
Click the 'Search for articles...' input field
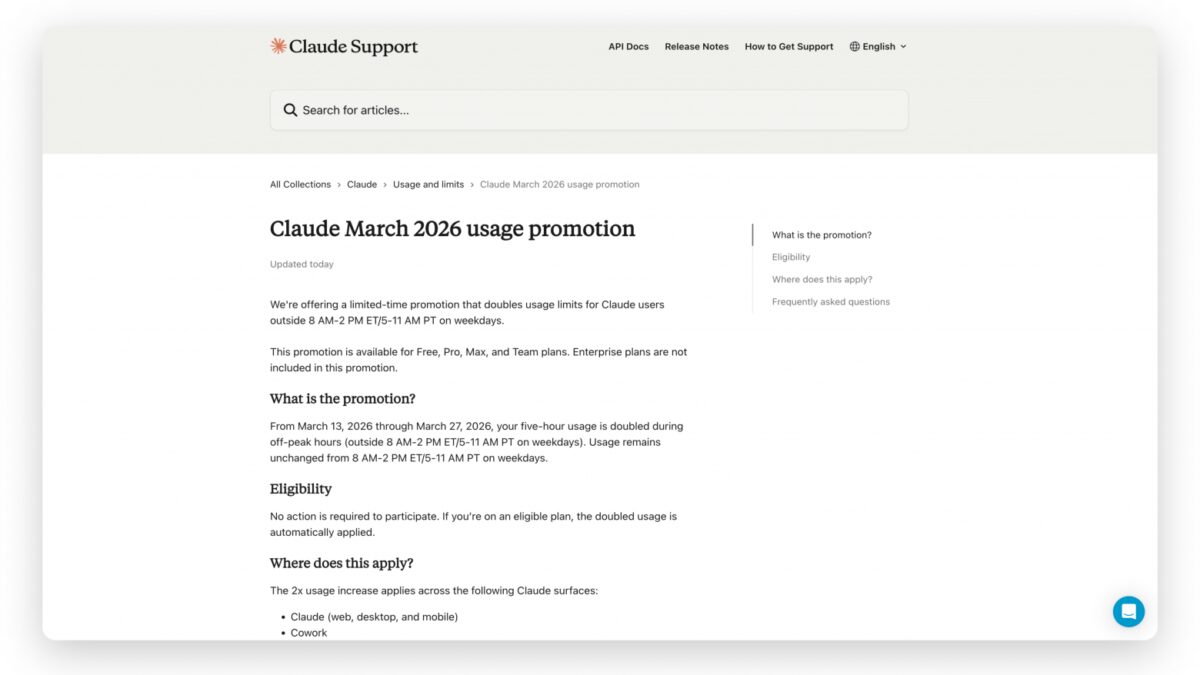click(x=588, y=109)
